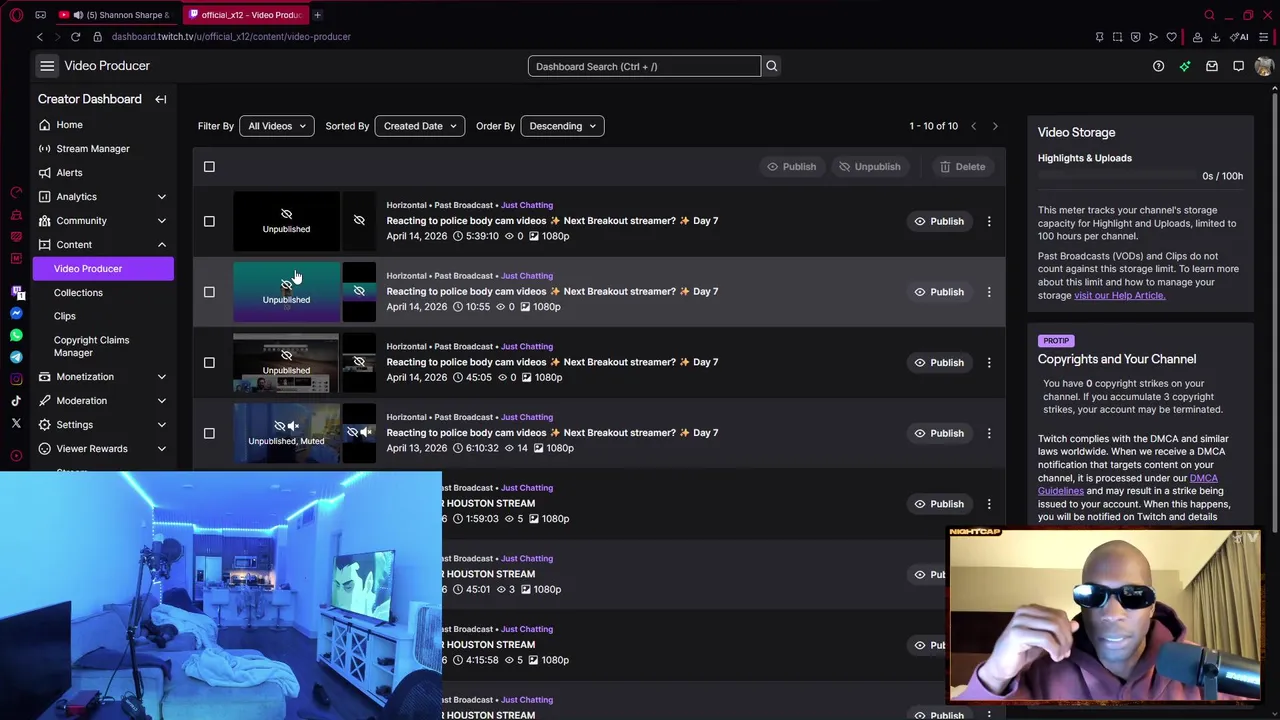
Task: Open the hamburger menu beside Video Producer
Action: (x=47, y=66)
